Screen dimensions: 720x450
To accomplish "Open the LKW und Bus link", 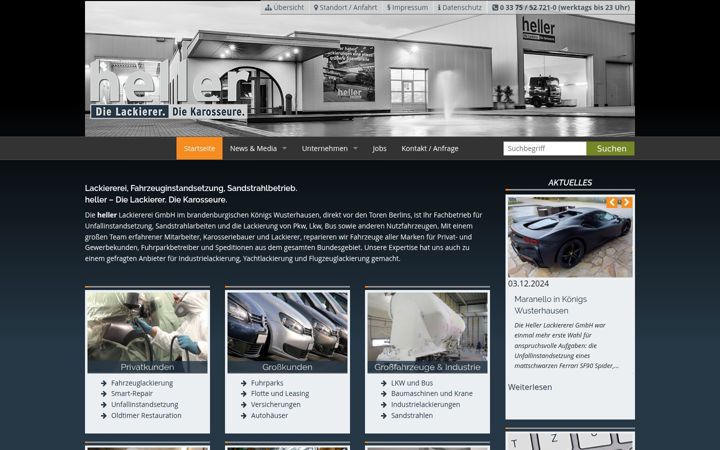I will [412, 383].
